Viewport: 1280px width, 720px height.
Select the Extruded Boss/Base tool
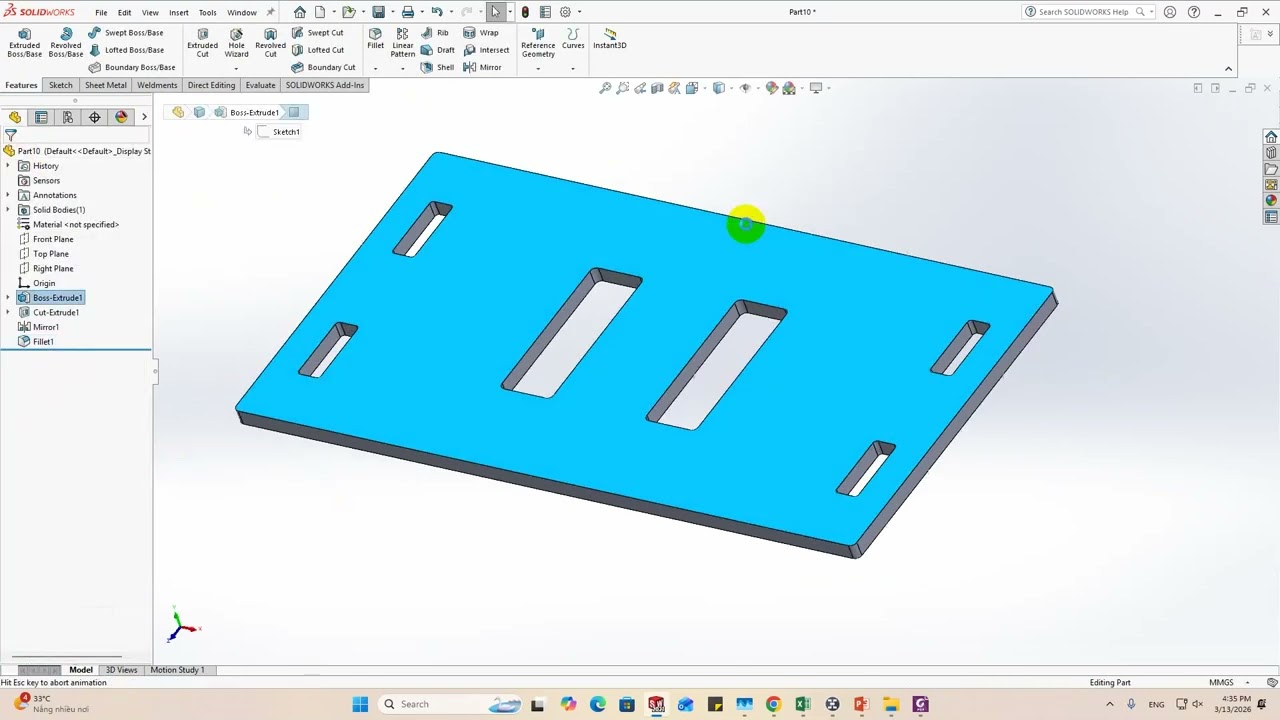[24, 43]
